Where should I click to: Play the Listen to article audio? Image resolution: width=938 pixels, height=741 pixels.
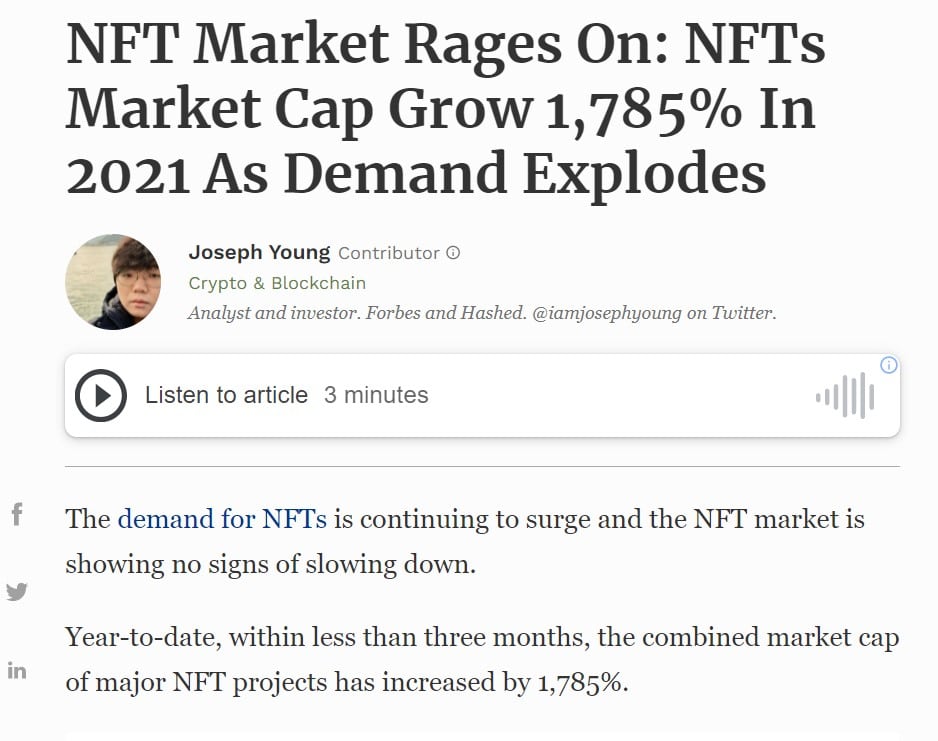101,395
